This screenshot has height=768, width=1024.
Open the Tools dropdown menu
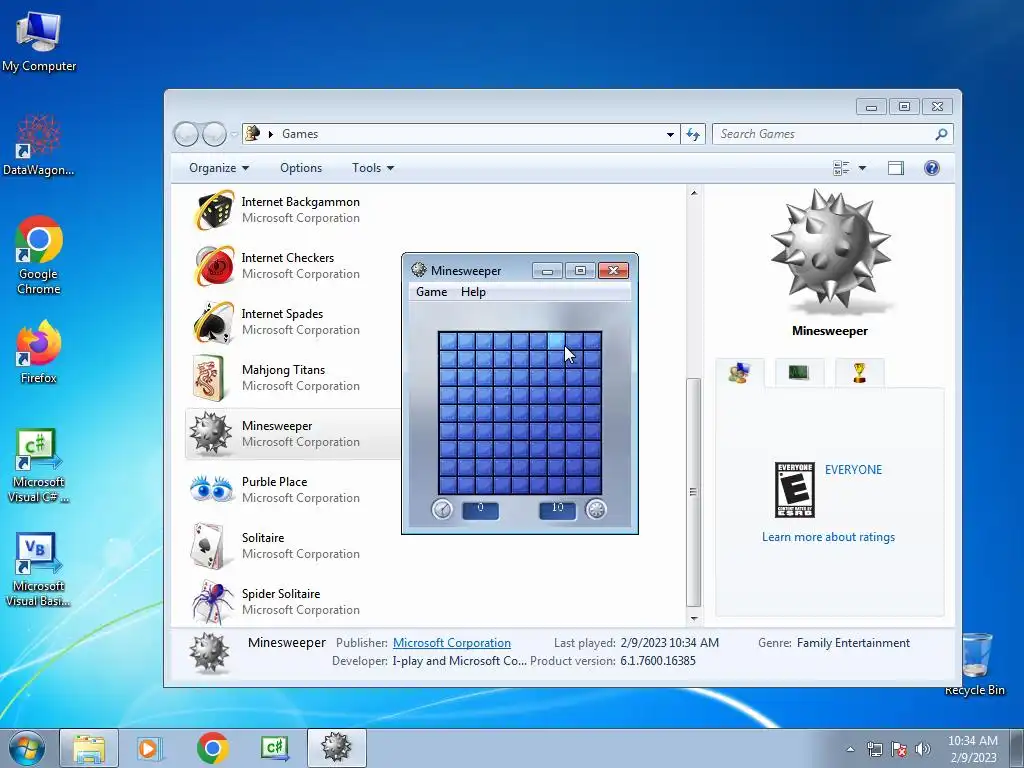coord(373,168)
